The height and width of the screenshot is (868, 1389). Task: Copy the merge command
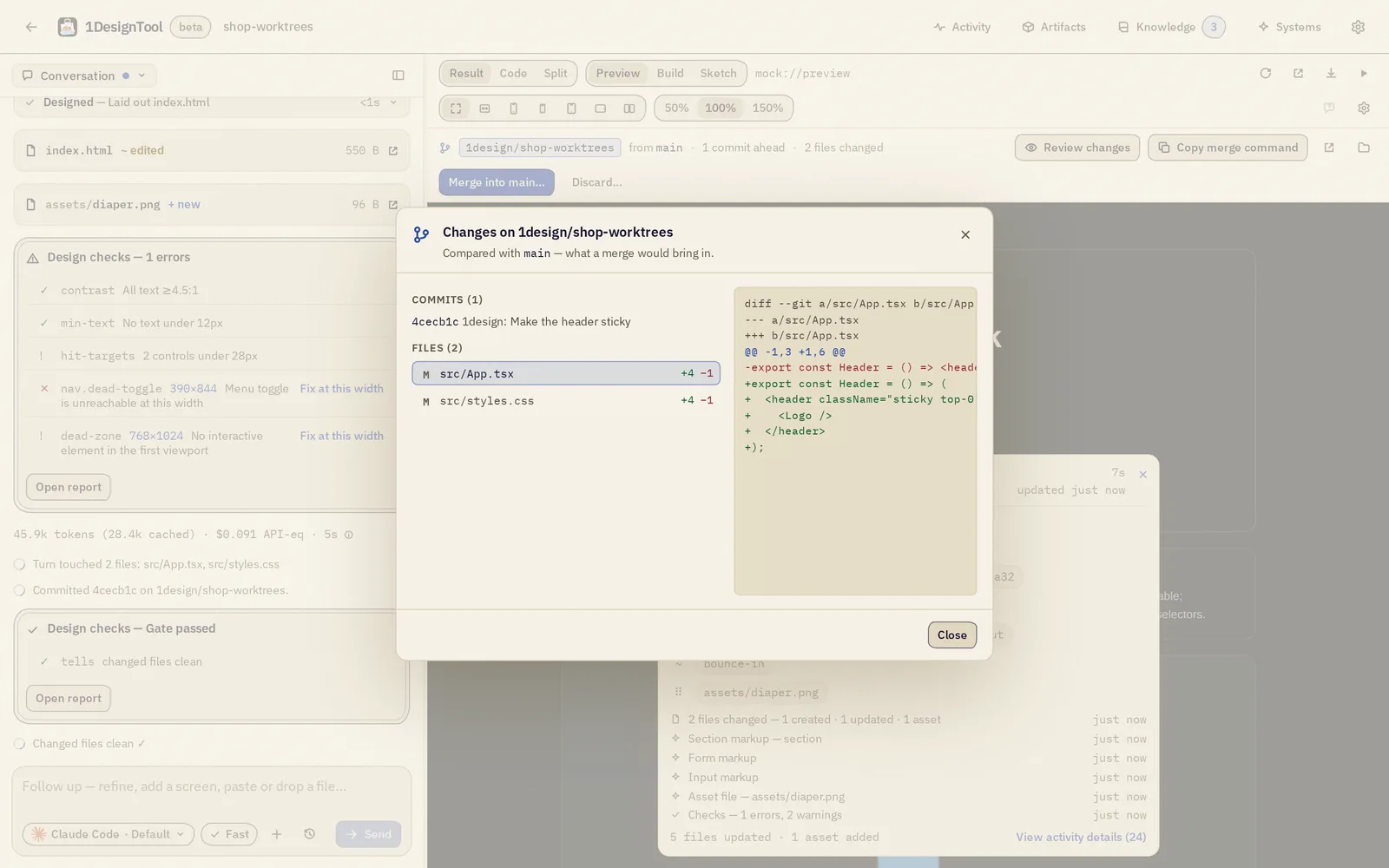coord(1228,148)
